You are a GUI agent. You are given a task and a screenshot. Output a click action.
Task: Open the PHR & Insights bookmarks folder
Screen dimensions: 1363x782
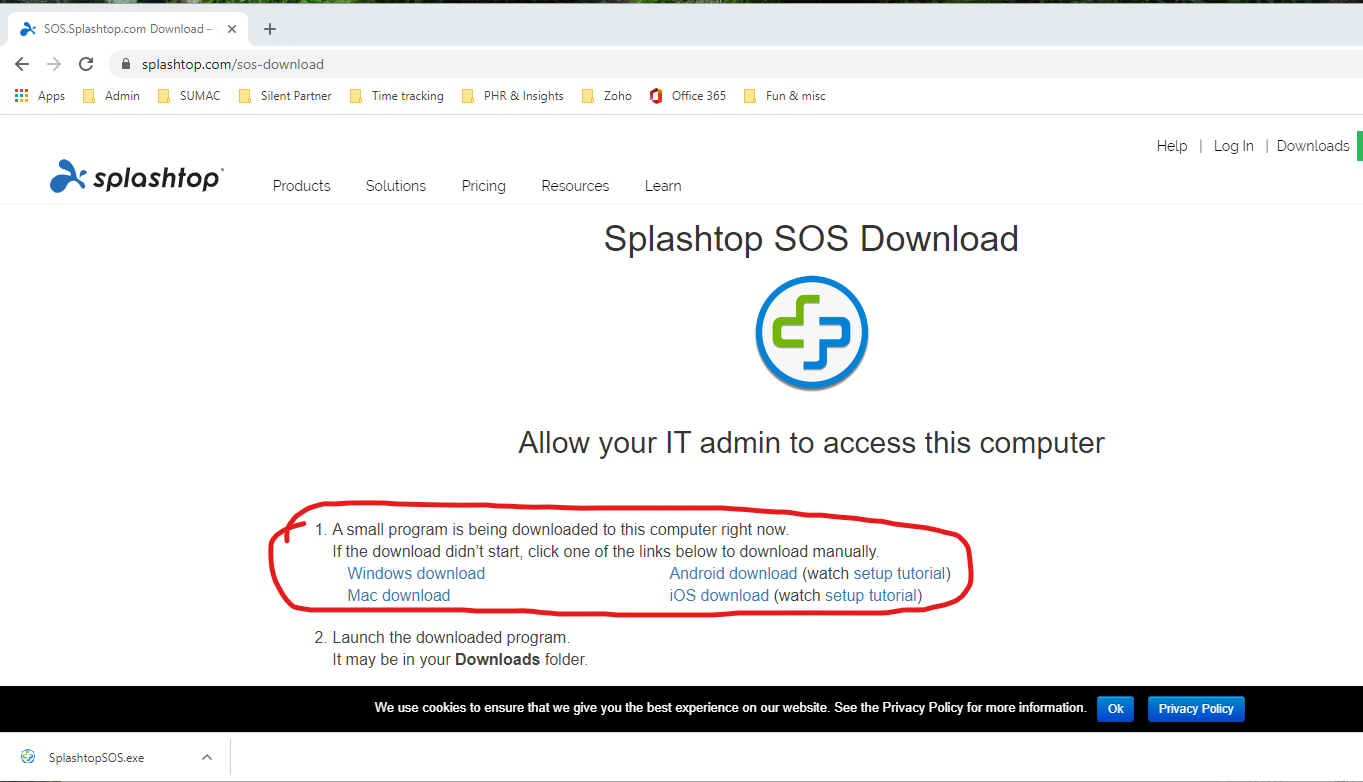[512, 96]
